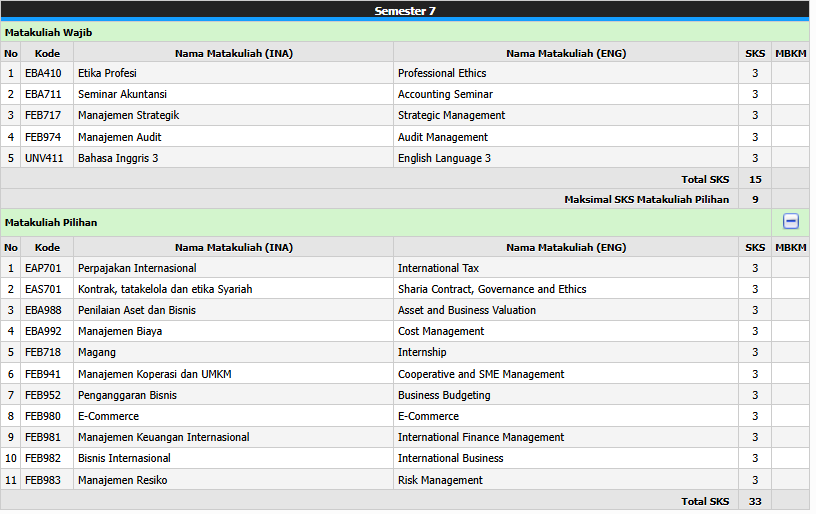Screen dimensions: 816x514
Task: Select Sharia Contract, Governance and Ethics
Action: click(492, 289)
